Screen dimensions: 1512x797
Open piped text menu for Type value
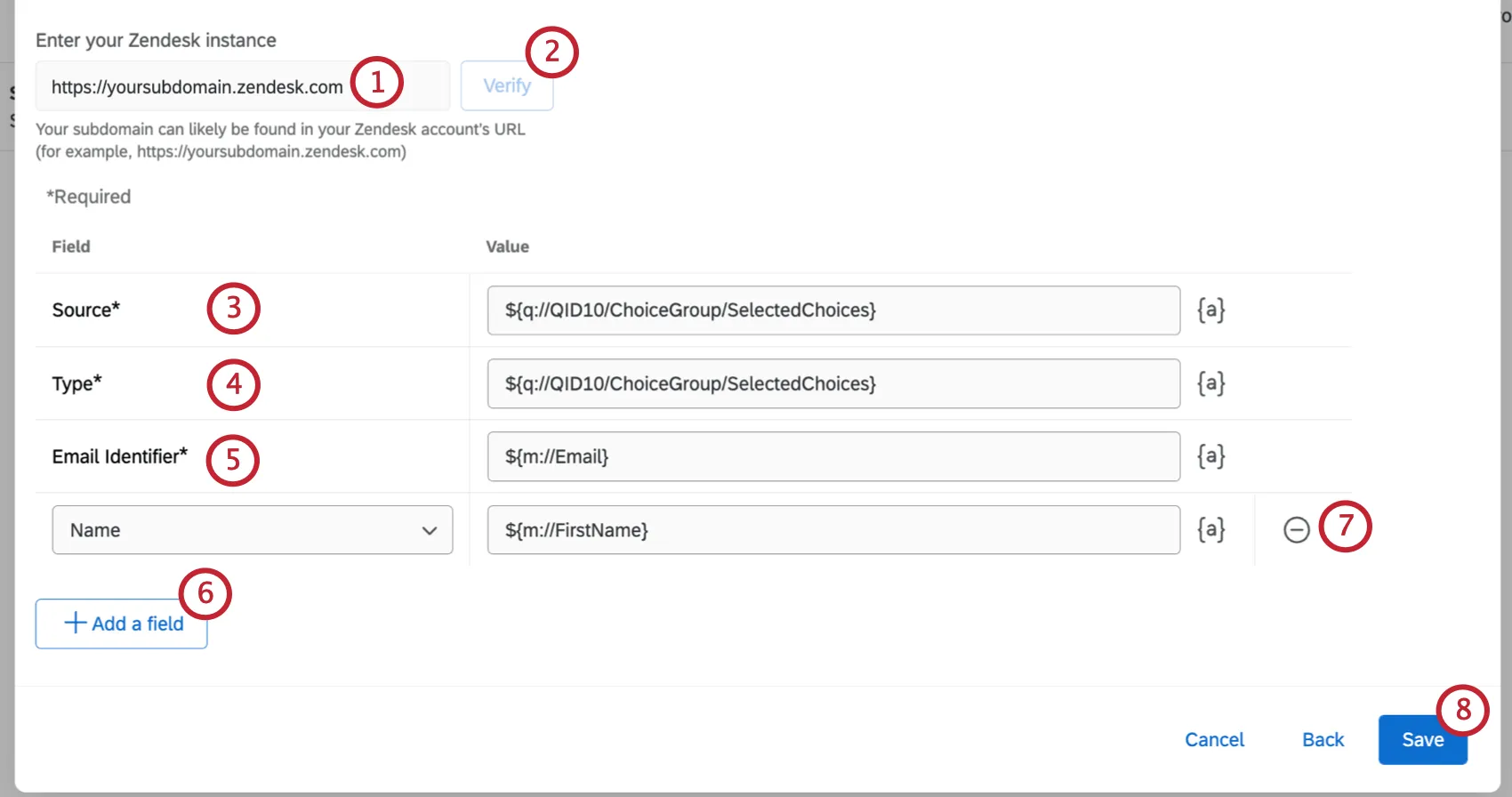coord(1210,383)
